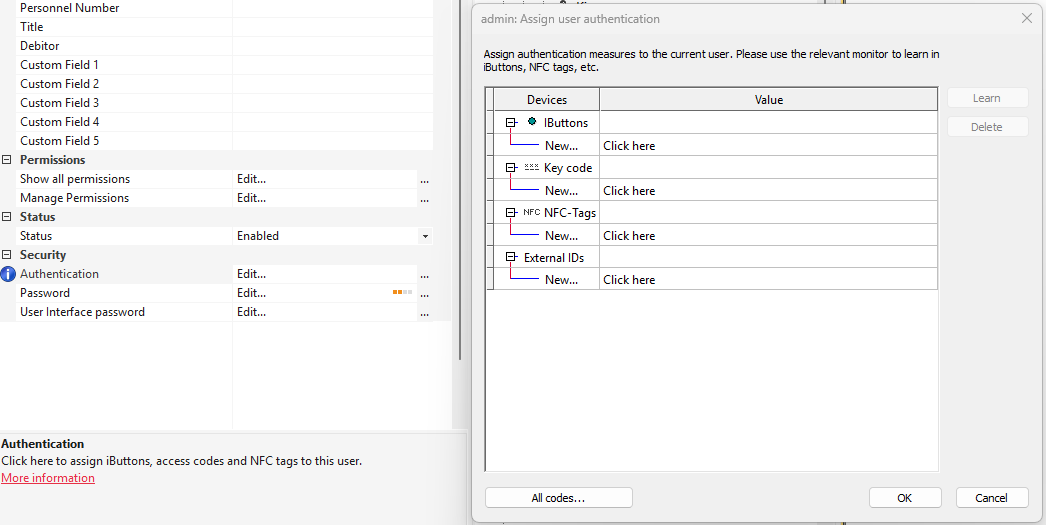Confirm the dialog with OK
Image resolution: width=1046 pixels, height=525 pixels.
pyautogui.click(x=904, y=498)
